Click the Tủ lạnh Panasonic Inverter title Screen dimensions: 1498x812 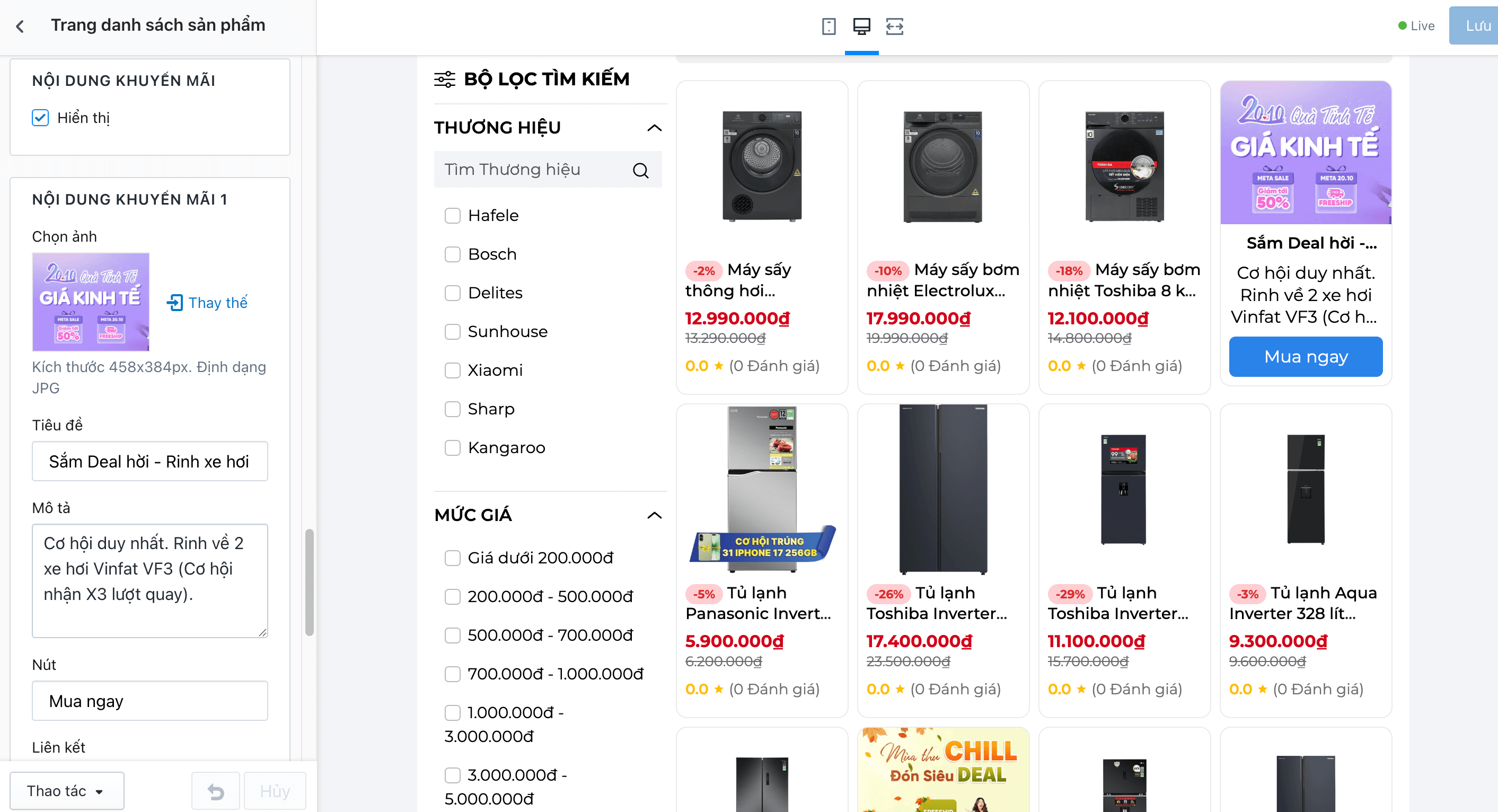759,603
